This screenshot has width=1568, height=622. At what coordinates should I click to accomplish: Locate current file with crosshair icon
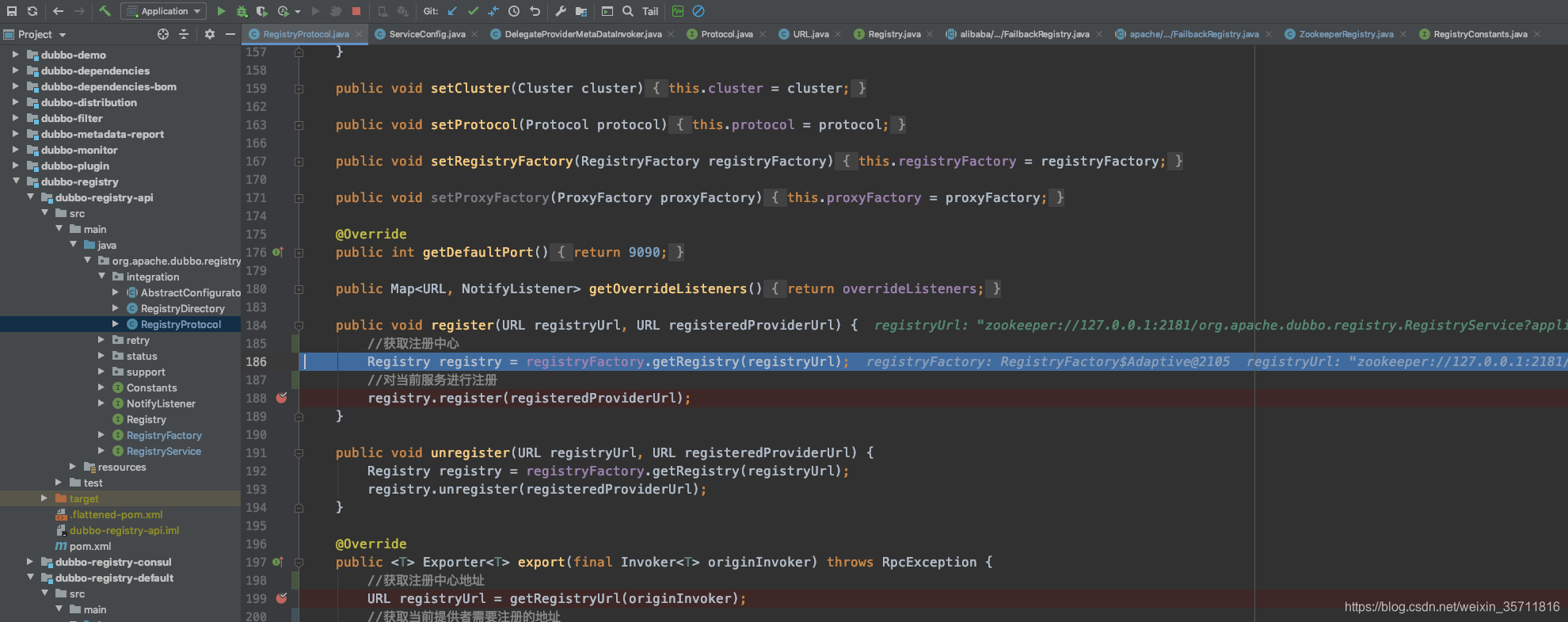tap(163, 34)
